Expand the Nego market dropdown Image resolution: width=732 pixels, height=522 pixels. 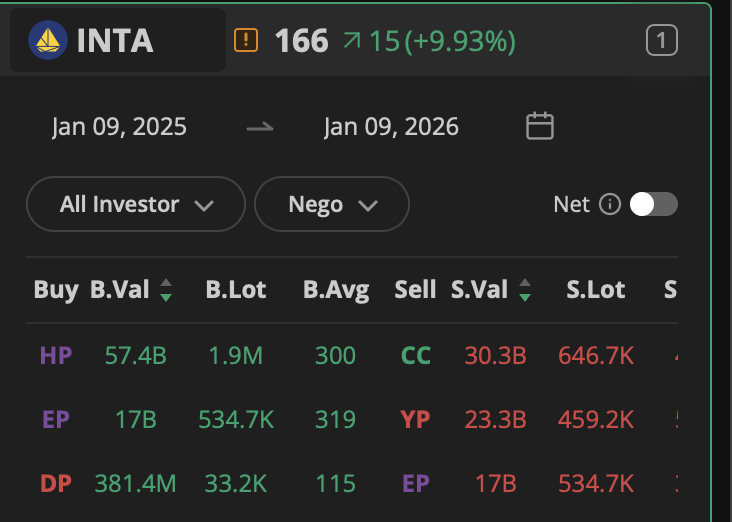click(x=332, y=204)
